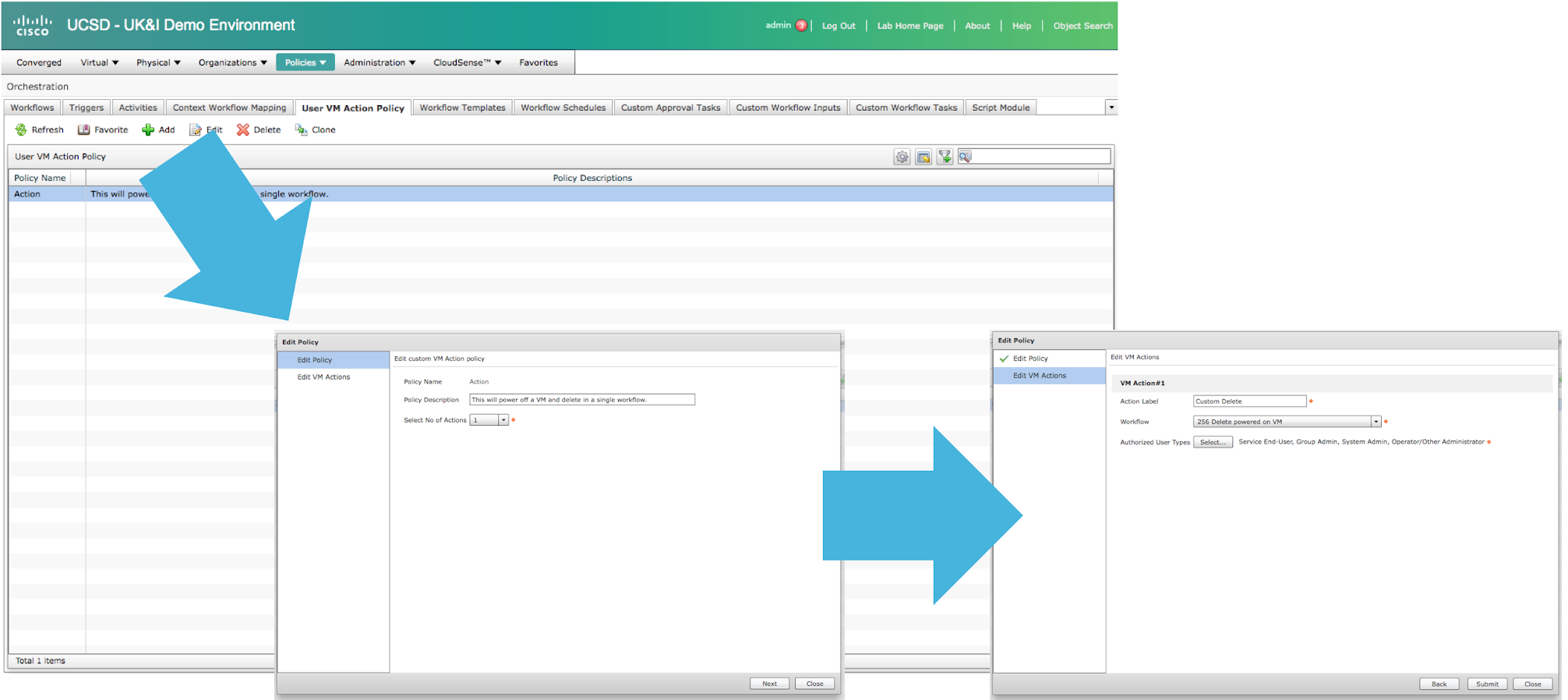Click the red admin notification badge

point(800,26)
